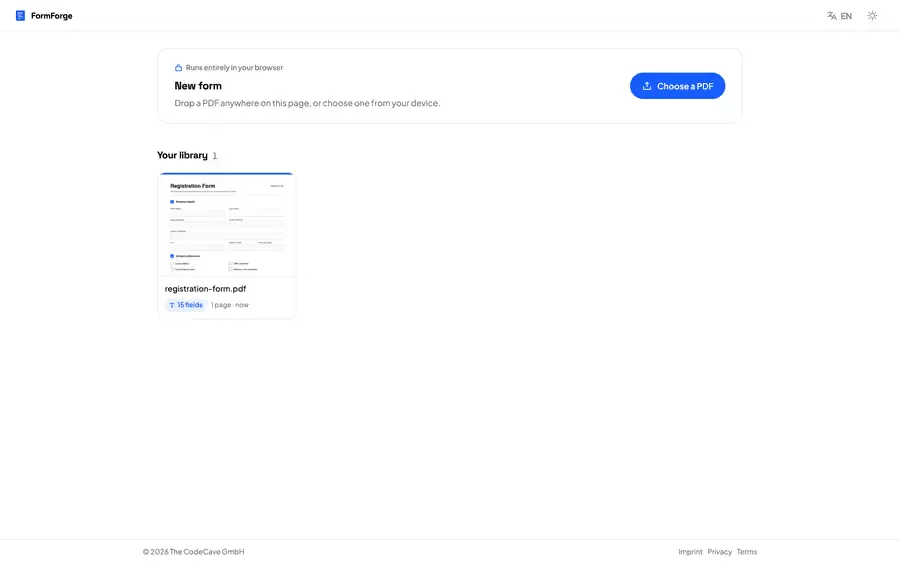
Task: Click the © 2026 The CodeCave GmbH text
Action: 193,552
